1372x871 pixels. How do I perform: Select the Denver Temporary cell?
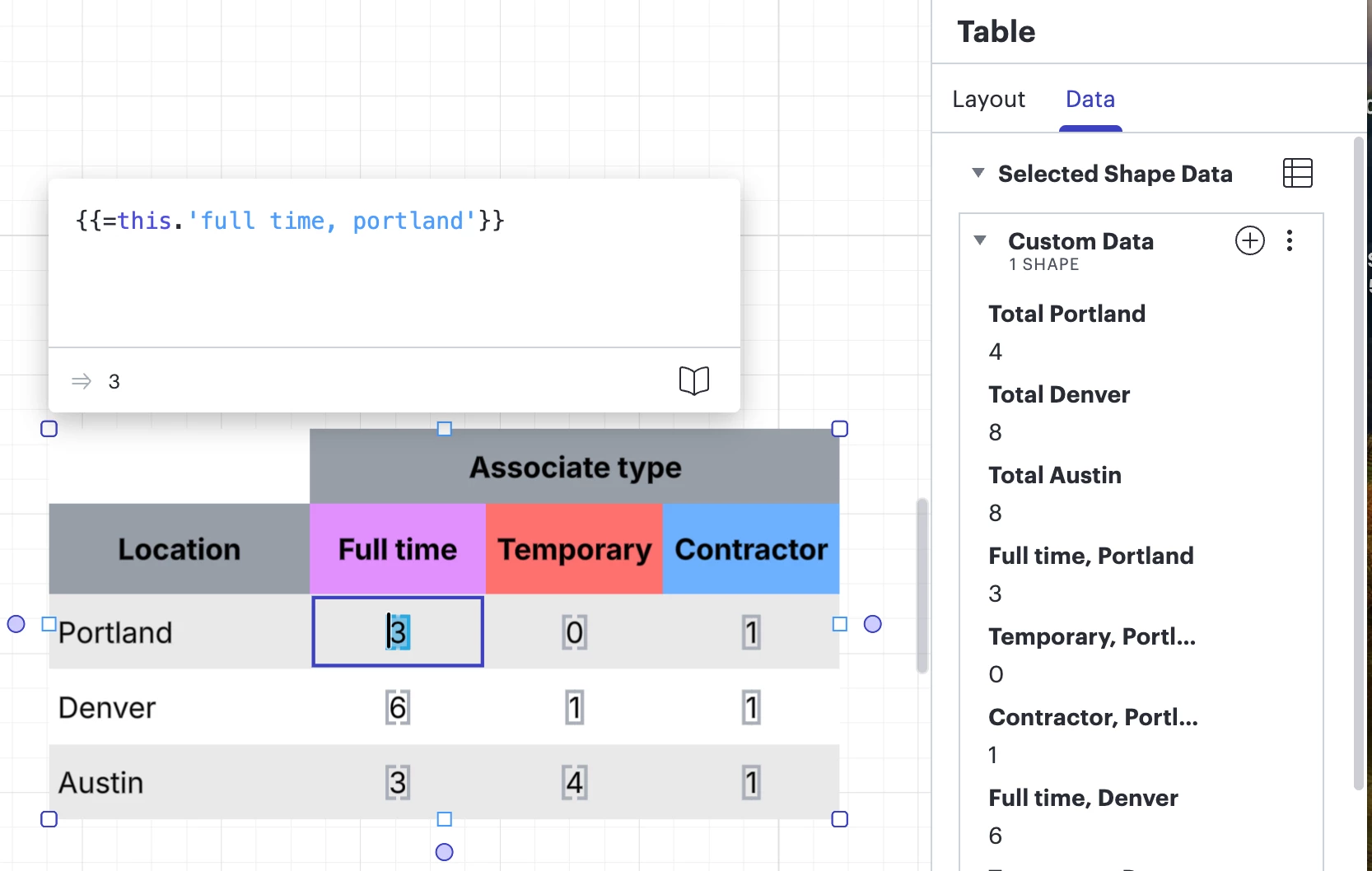pyautogui.click(x=575, y=708)
